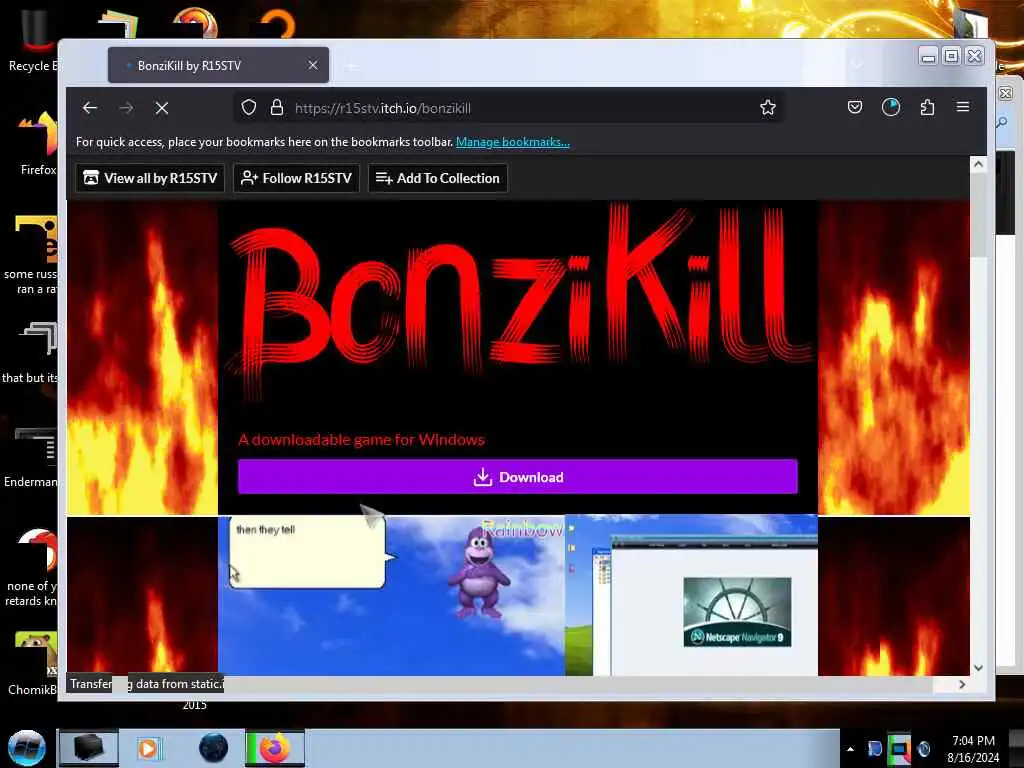The width and height of the screenshot is (1024, 768).
Task: Show hidden system tray icons arrow
Action: click(850, 749)
